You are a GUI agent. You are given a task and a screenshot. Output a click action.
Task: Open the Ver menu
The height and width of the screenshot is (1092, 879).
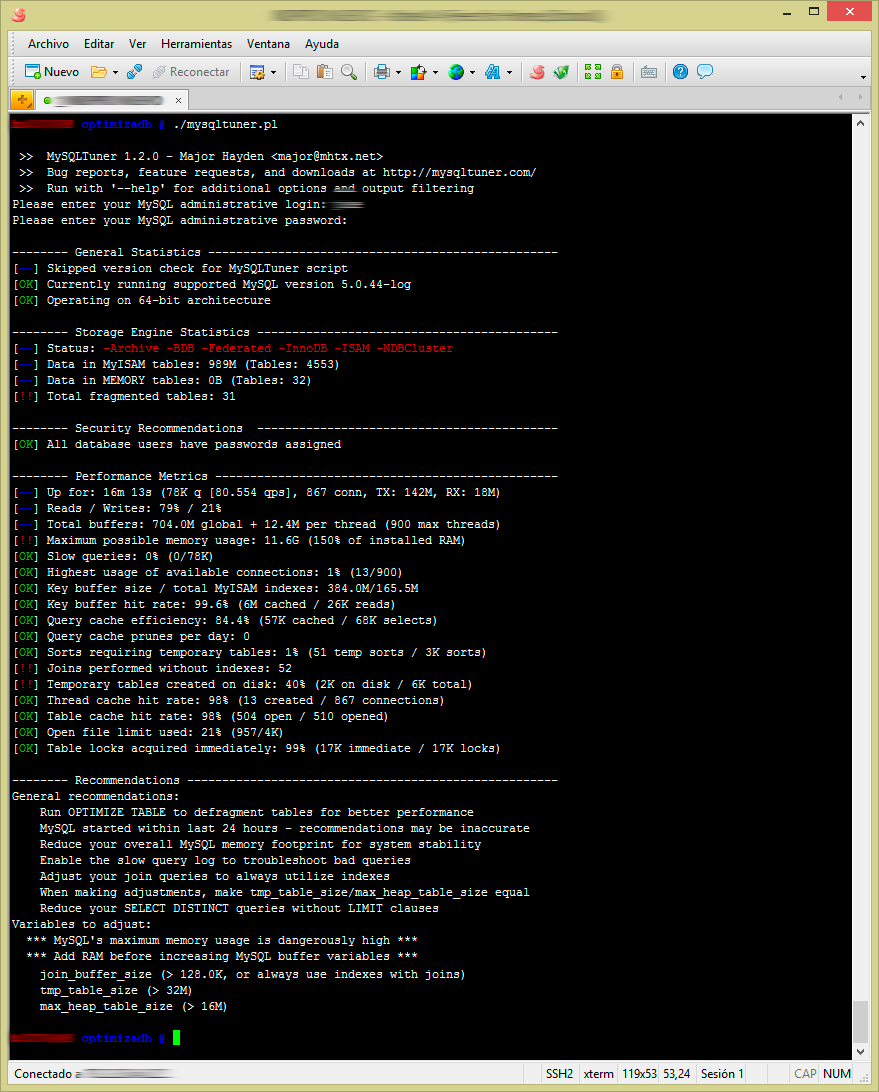click(137, 44)
